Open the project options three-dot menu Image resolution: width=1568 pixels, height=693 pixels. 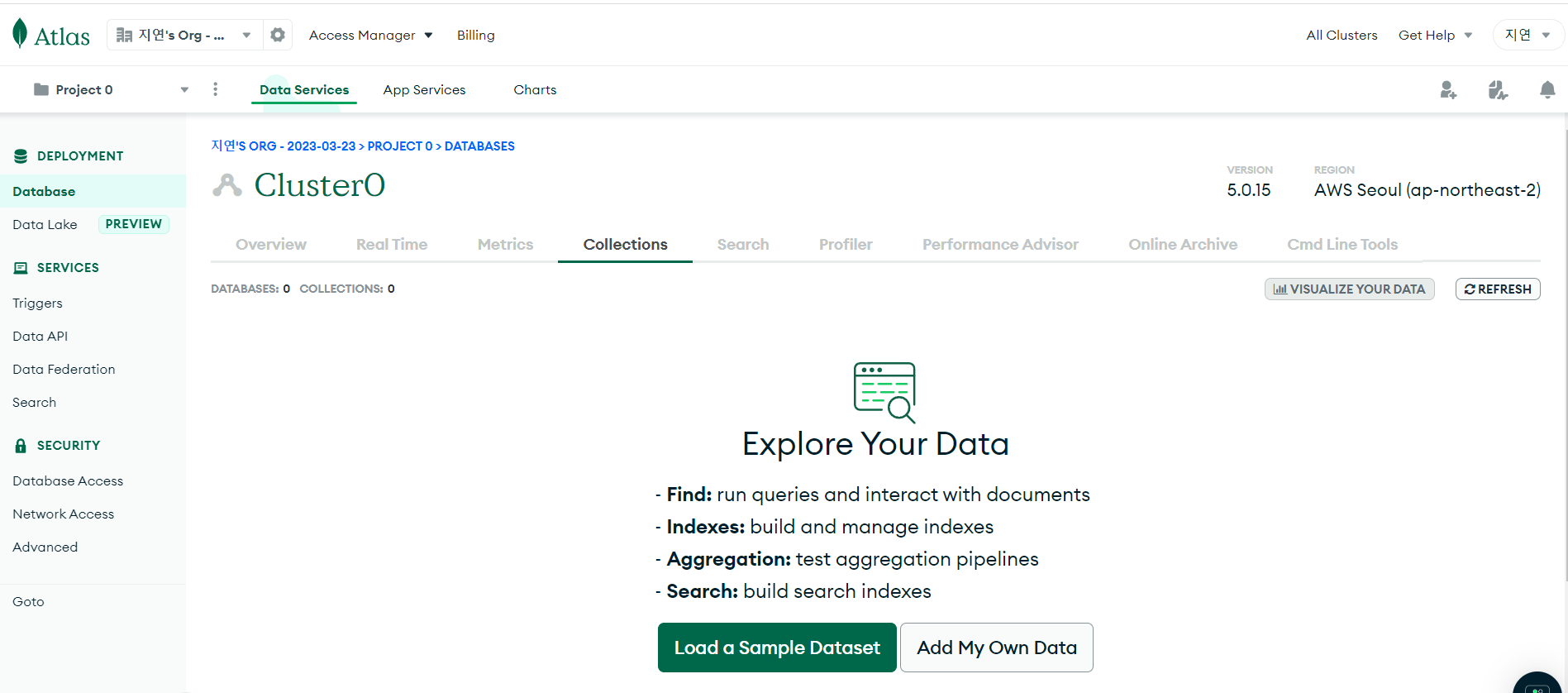216,89
